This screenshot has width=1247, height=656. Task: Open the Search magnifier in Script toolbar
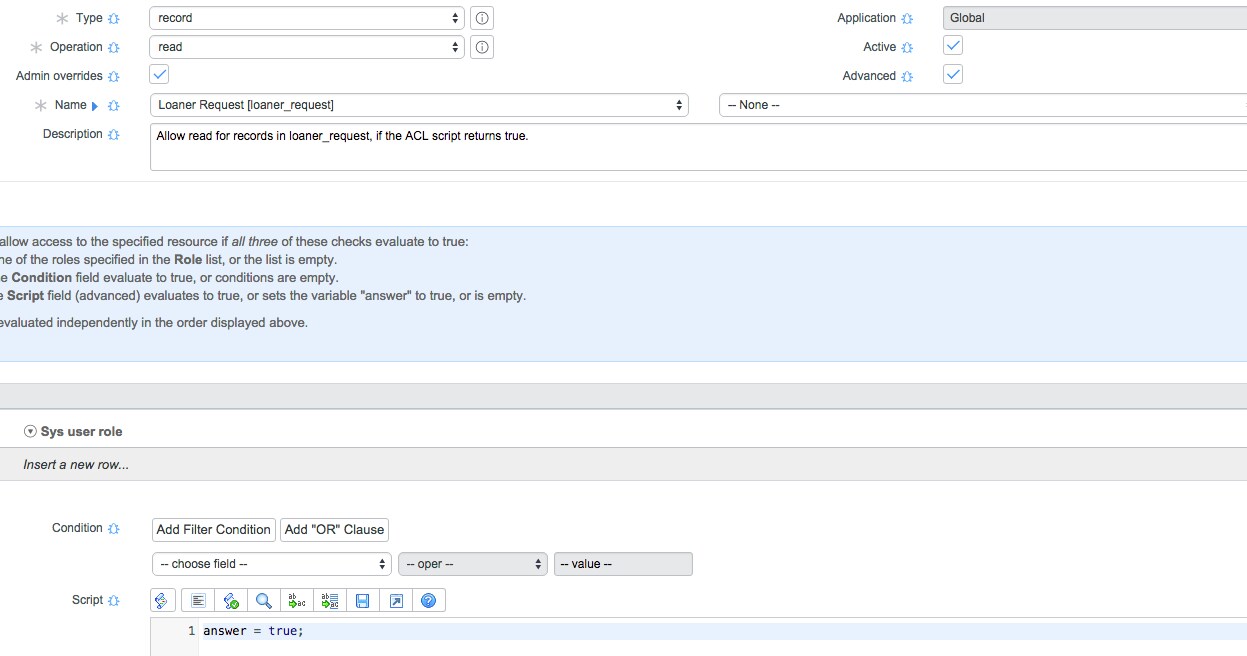point(263,600)
